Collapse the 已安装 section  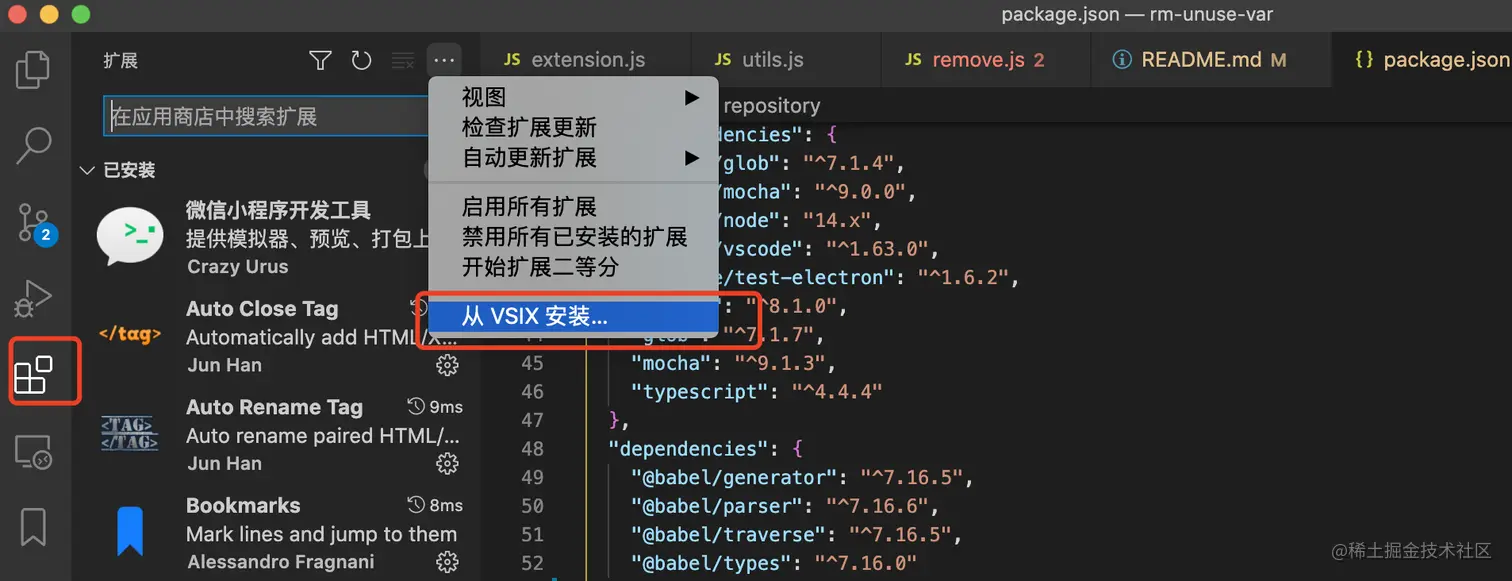pos(118,170)
